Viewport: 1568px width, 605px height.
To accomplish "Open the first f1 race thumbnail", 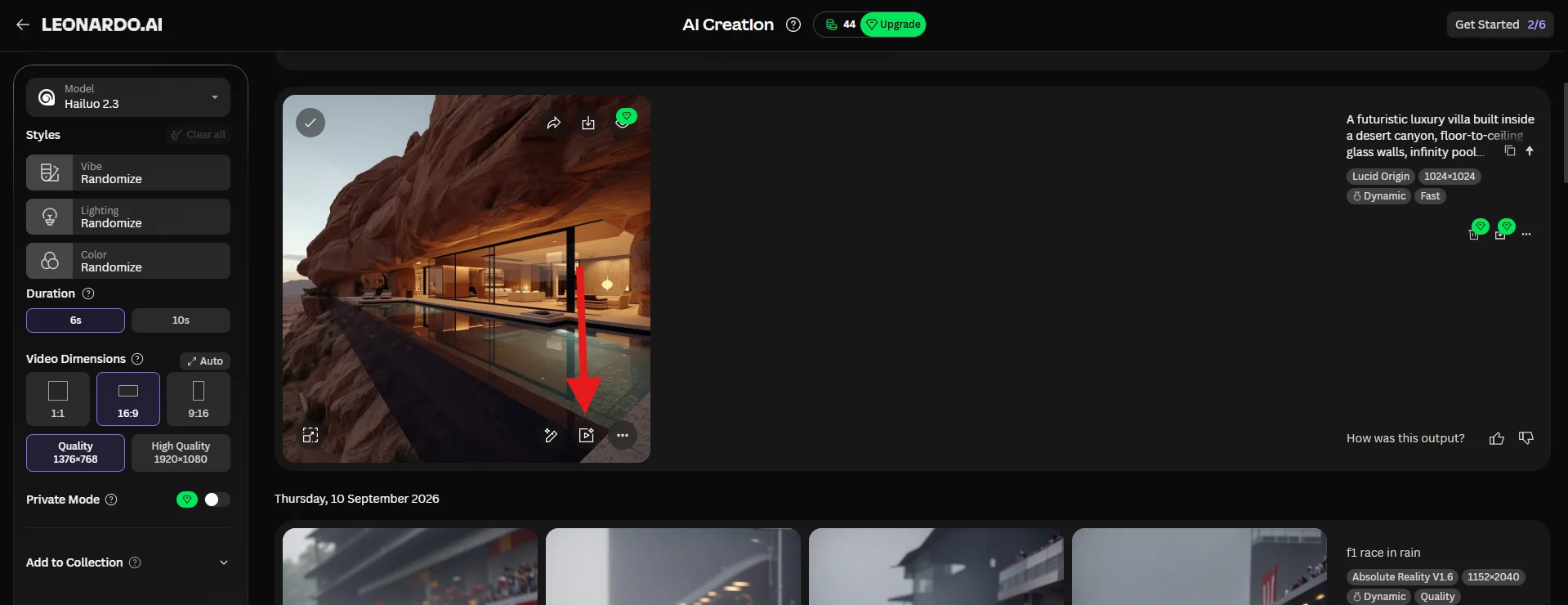I will pyautogui.click(x=410, y=567).
